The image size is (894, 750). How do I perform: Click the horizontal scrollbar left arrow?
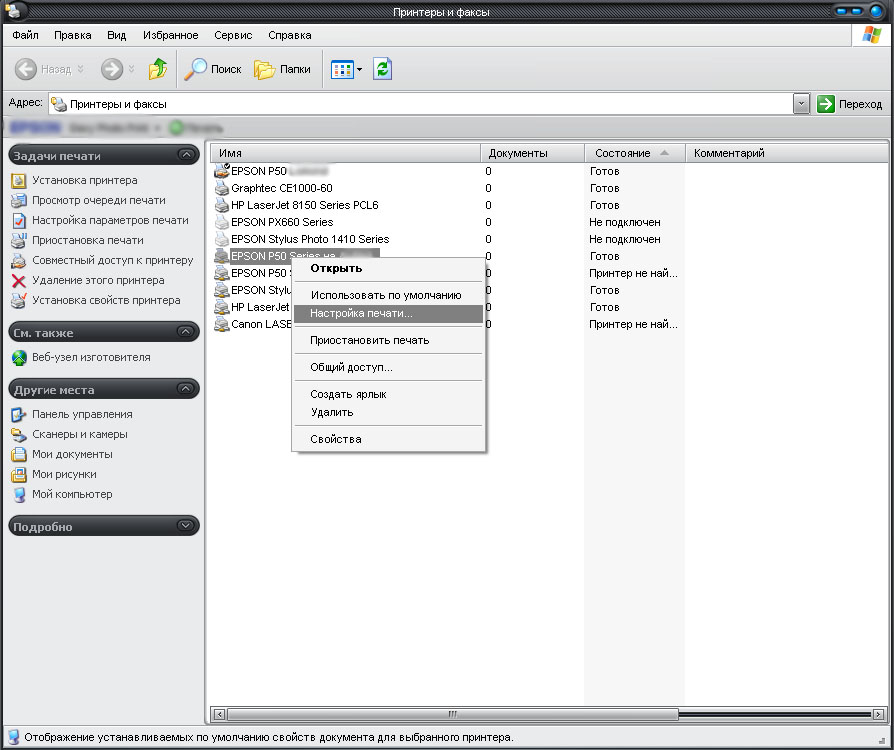click(x=219, y=714)
